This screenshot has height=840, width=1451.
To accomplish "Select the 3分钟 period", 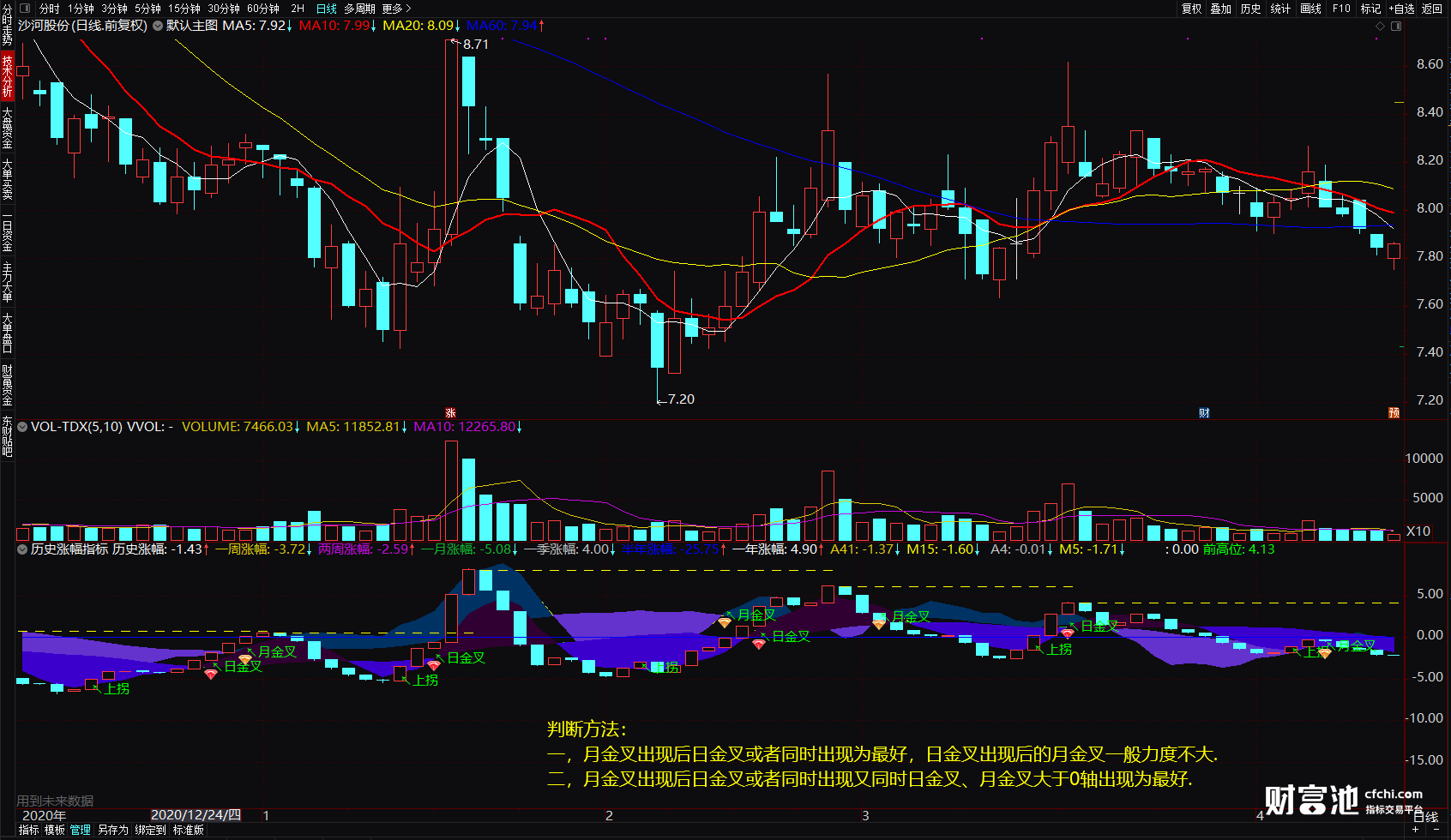I will [x=114, y=9].
